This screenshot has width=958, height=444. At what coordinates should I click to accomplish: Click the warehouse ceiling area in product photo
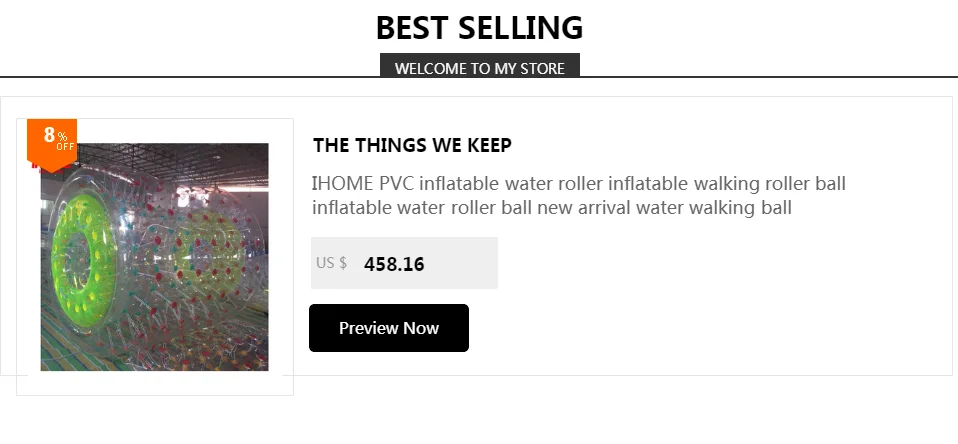pyautogui.click(x=183, y=160)
